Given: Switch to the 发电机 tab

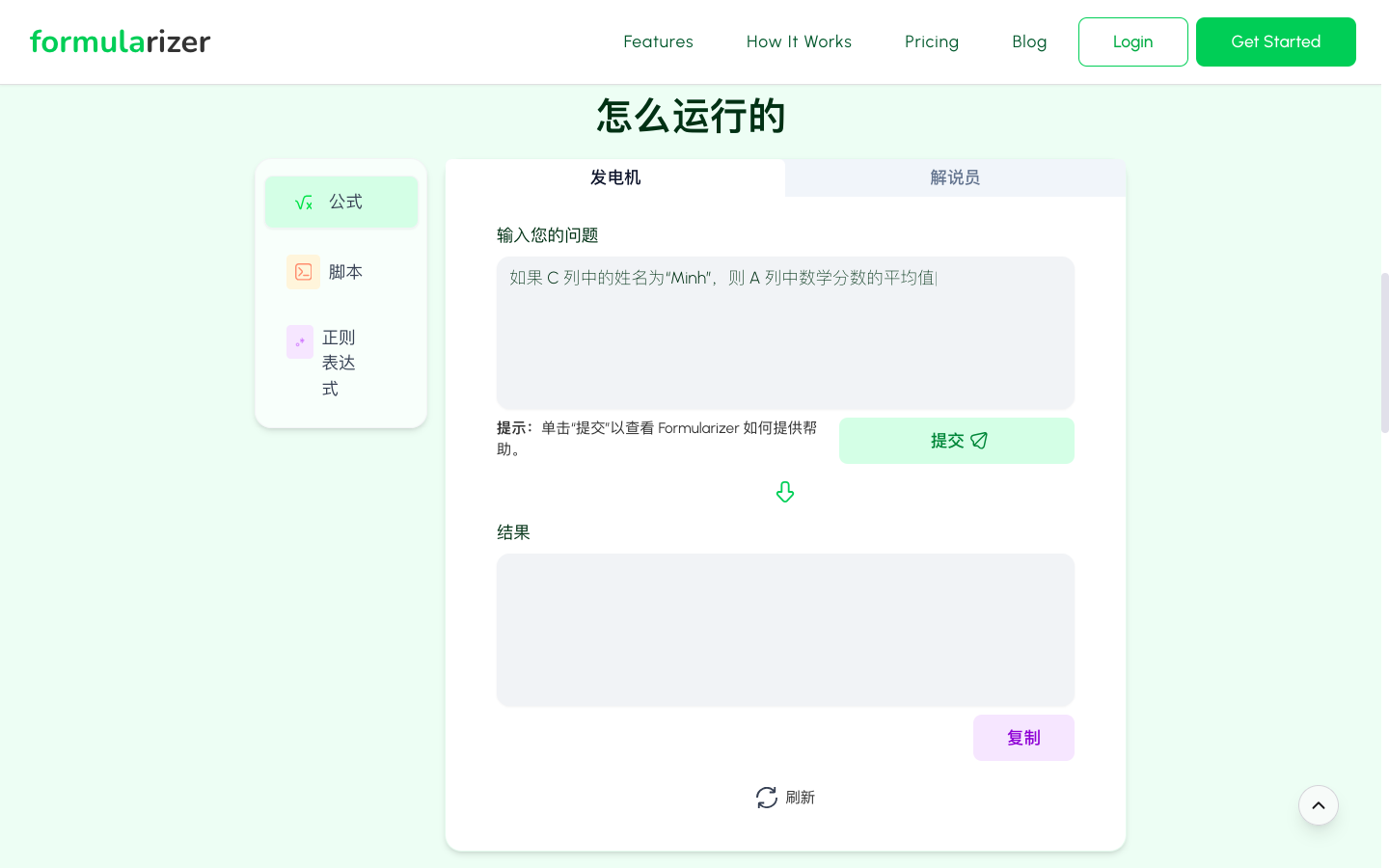Looking at the screenshot, I should (614, 177).
